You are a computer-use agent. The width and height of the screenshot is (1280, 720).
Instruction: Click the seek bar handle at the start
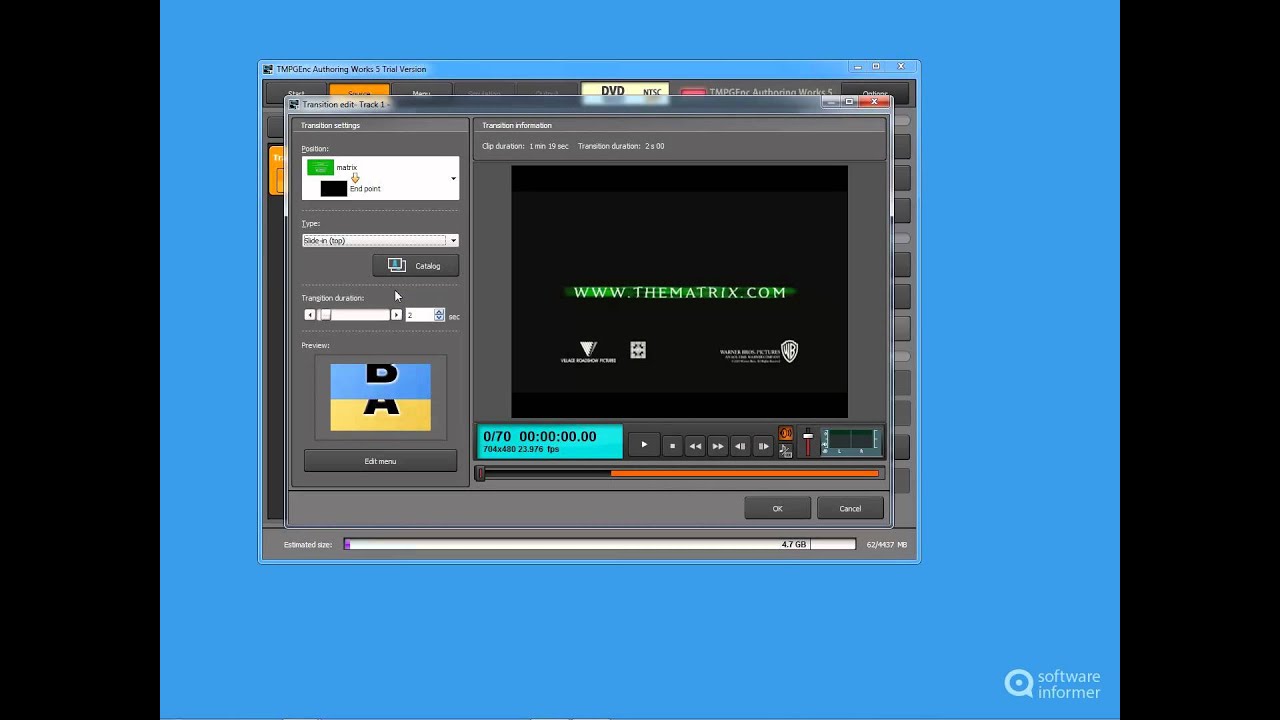[x=480, y=473]
